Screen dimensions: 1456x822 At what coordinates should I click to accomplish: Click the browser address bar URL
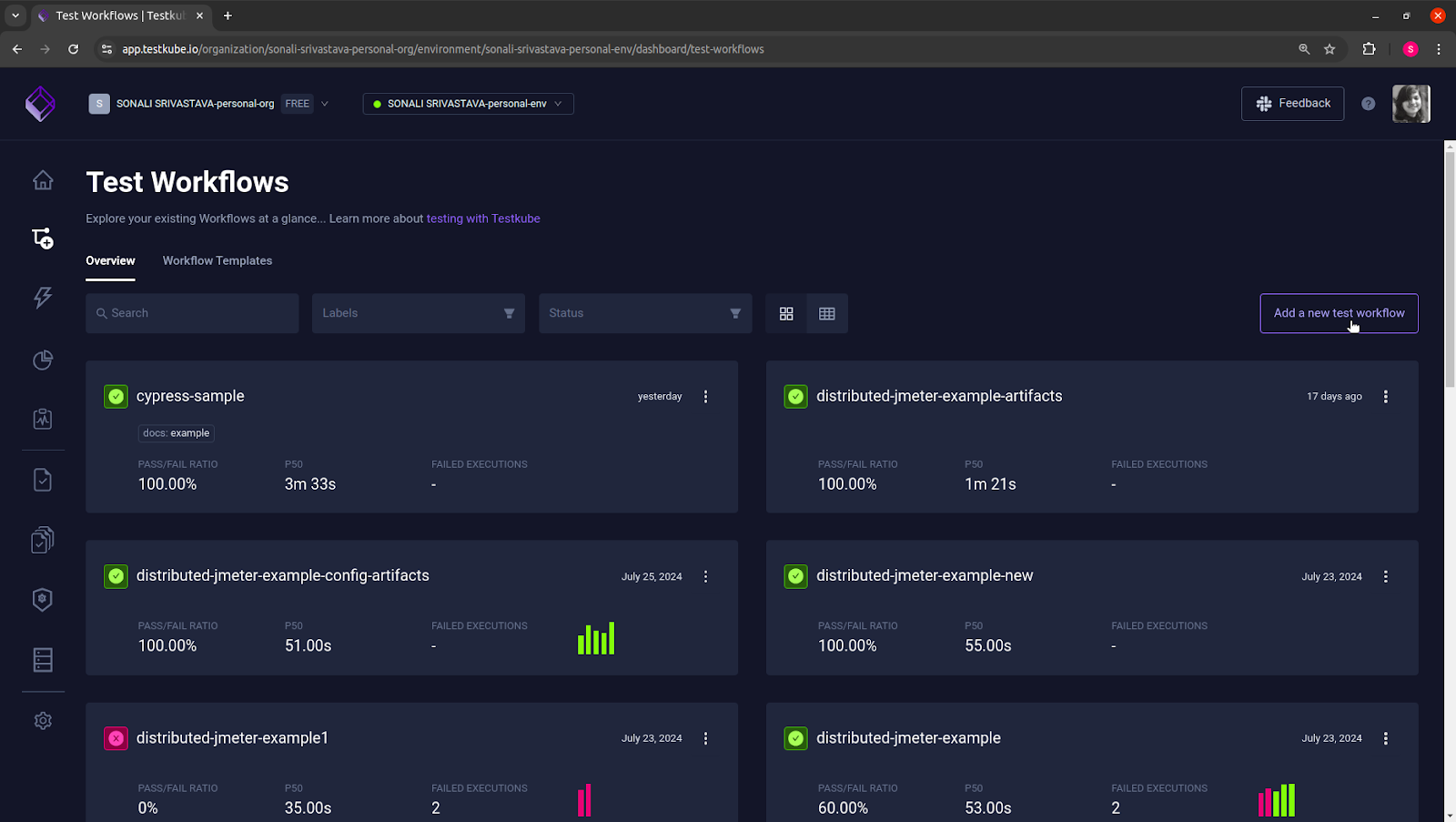click(443, 49)
